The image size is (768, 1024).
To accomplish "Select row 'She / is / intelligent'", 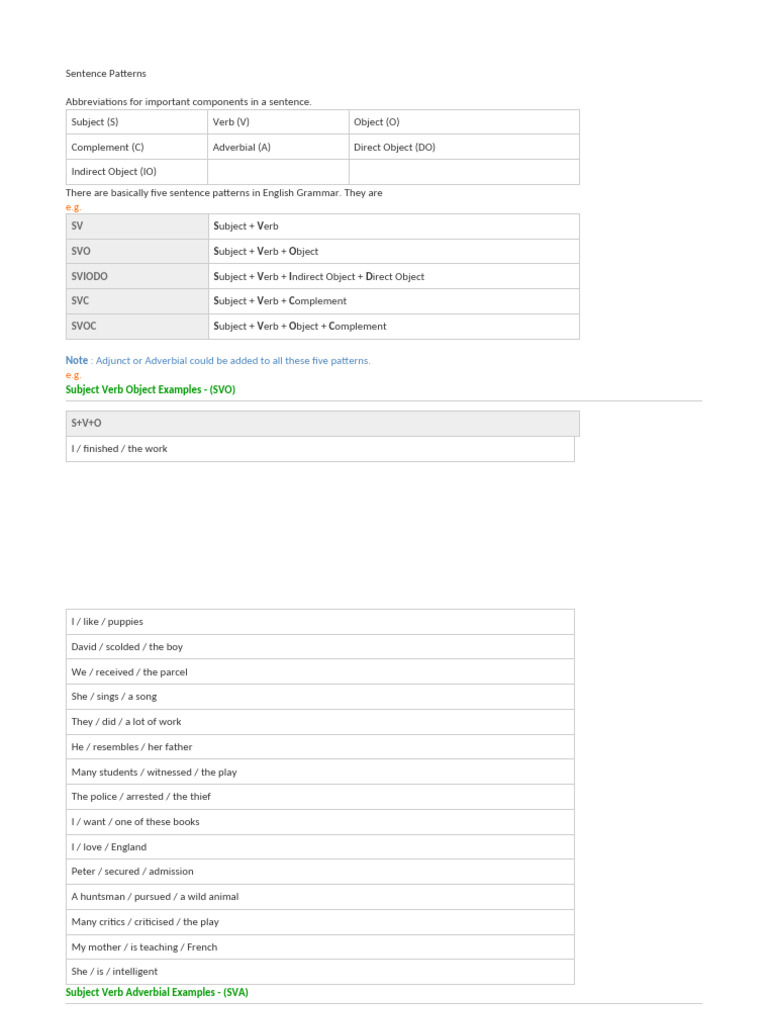I will (x=320, y=972).
